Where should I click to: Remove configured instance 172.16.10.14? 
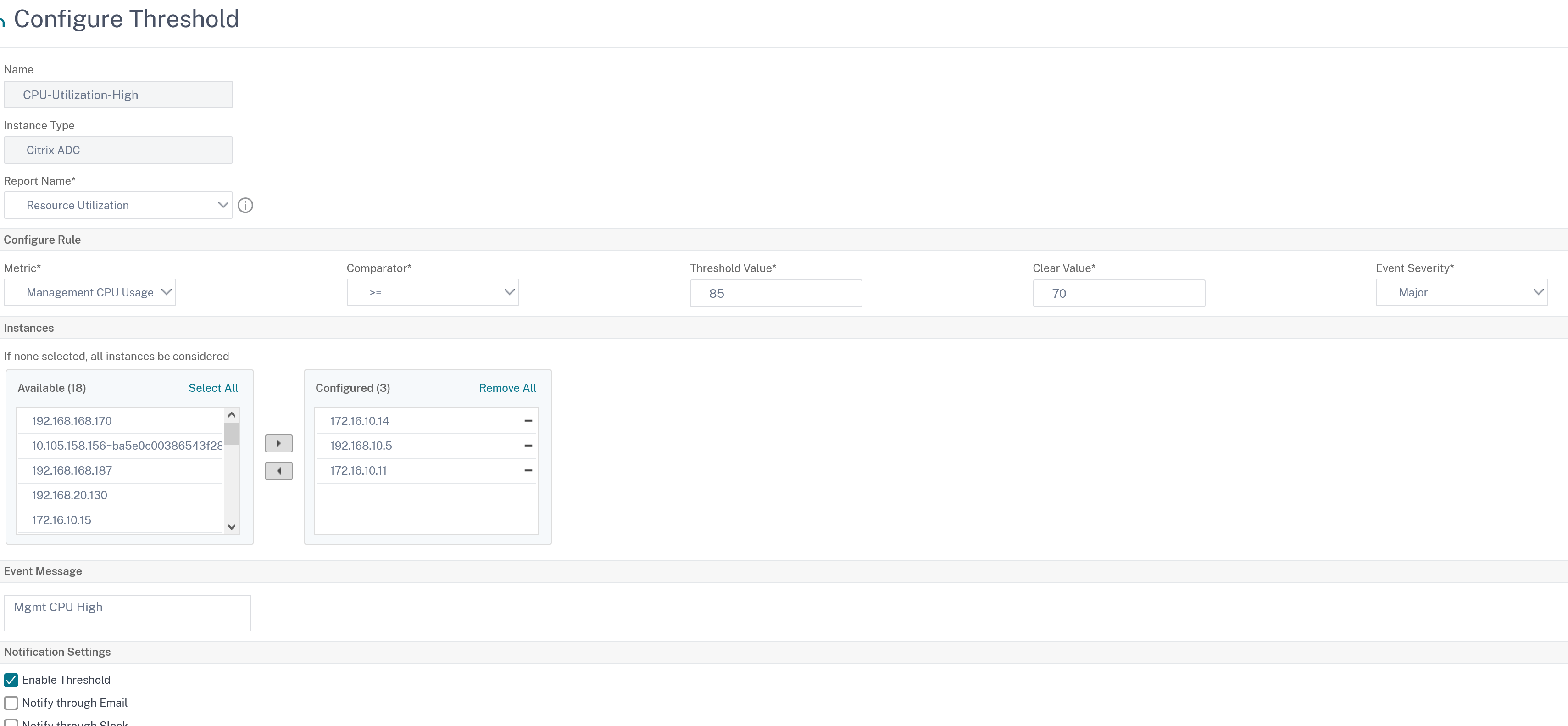point(528,421)
